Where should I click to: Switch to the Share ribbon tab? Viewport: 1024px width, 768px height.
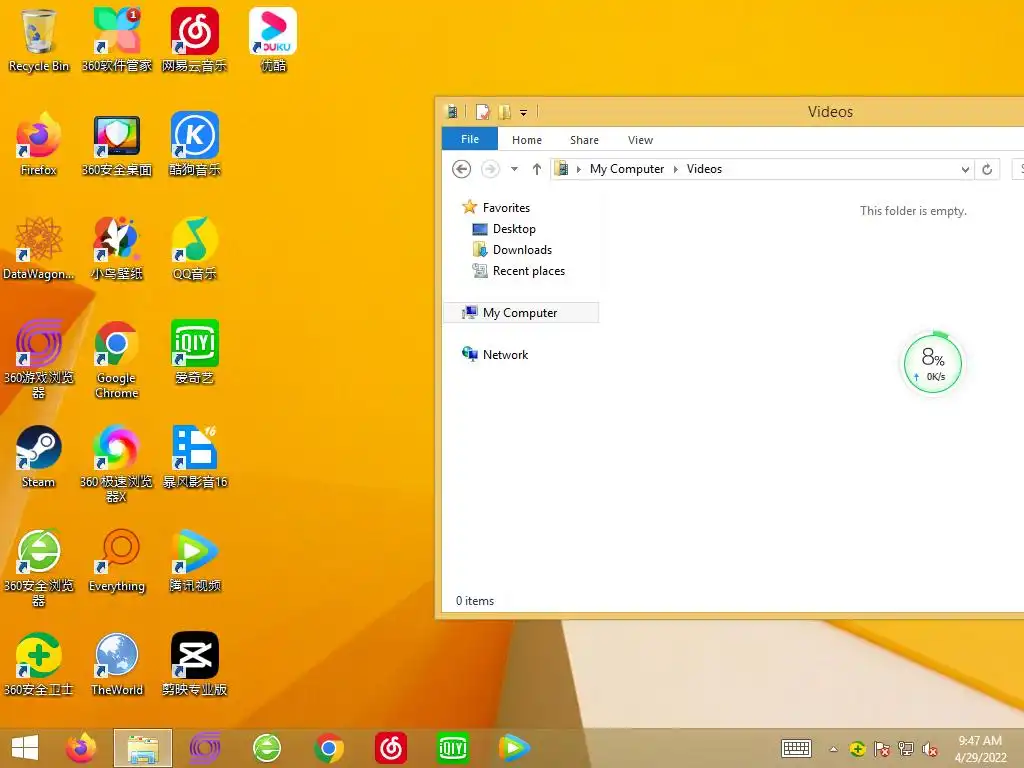tap(584, 140)
